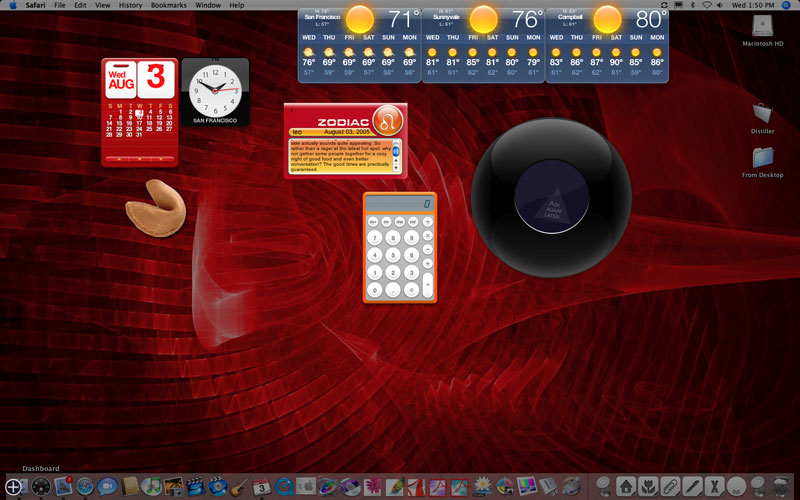Open iChat from the Dock
Viewport: 800px width, 500px height.
tap(107, 486)
